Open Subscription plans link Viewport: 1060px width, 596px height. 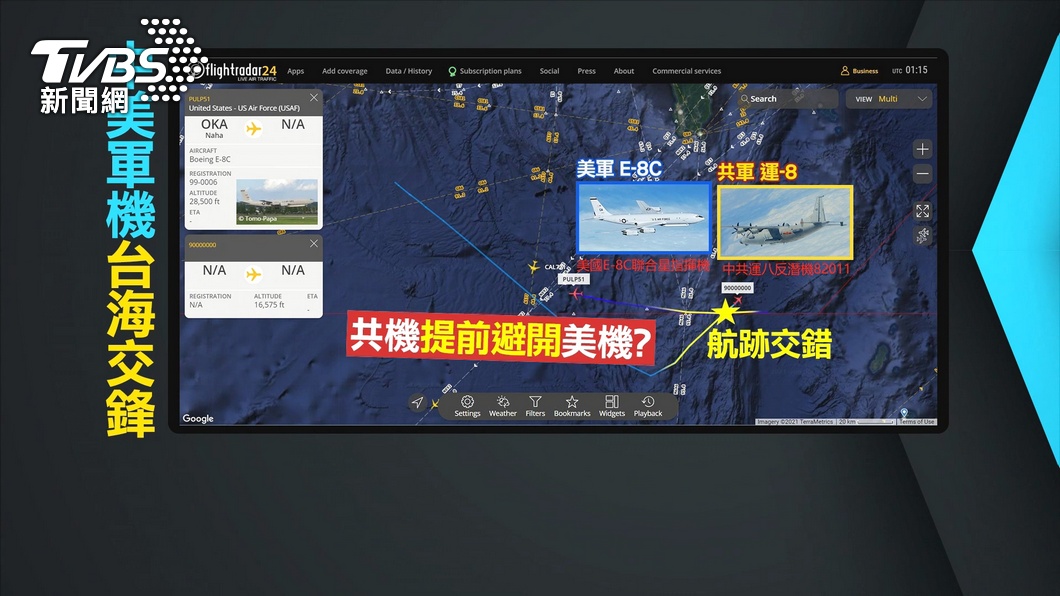coord(485,71)
